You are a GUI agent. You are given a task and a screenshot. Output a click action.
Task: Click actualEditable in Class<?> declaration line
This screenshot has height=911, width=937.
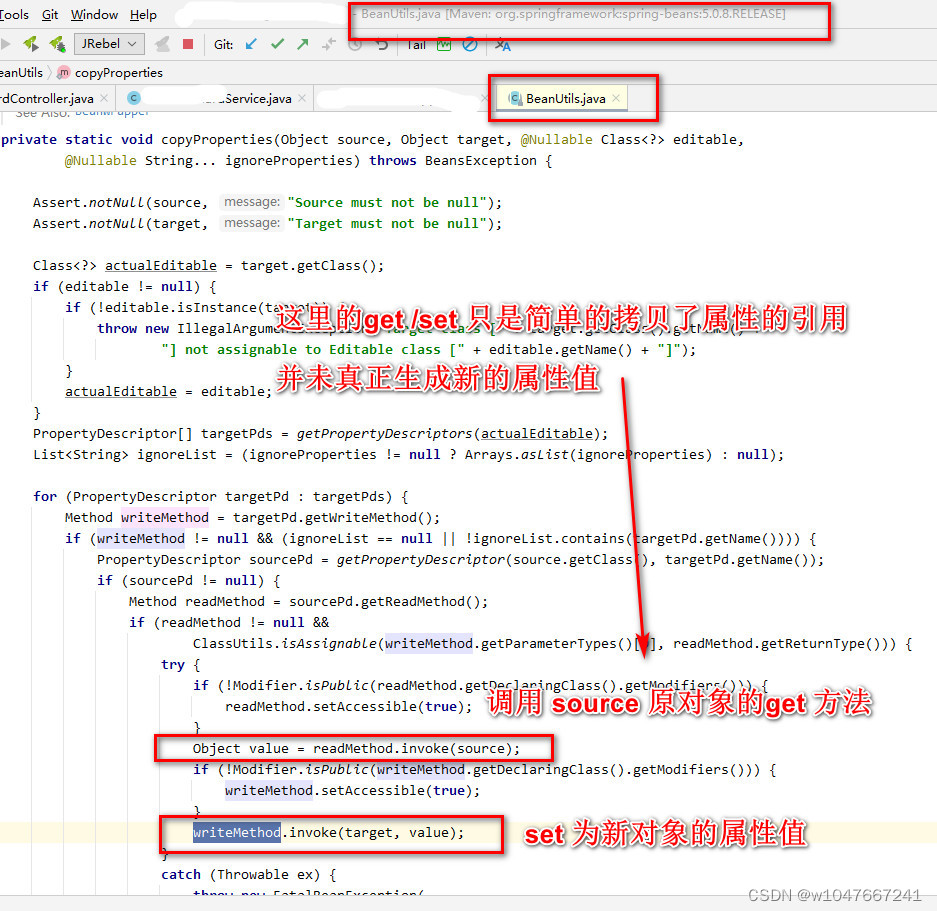[x=161, y=265]
